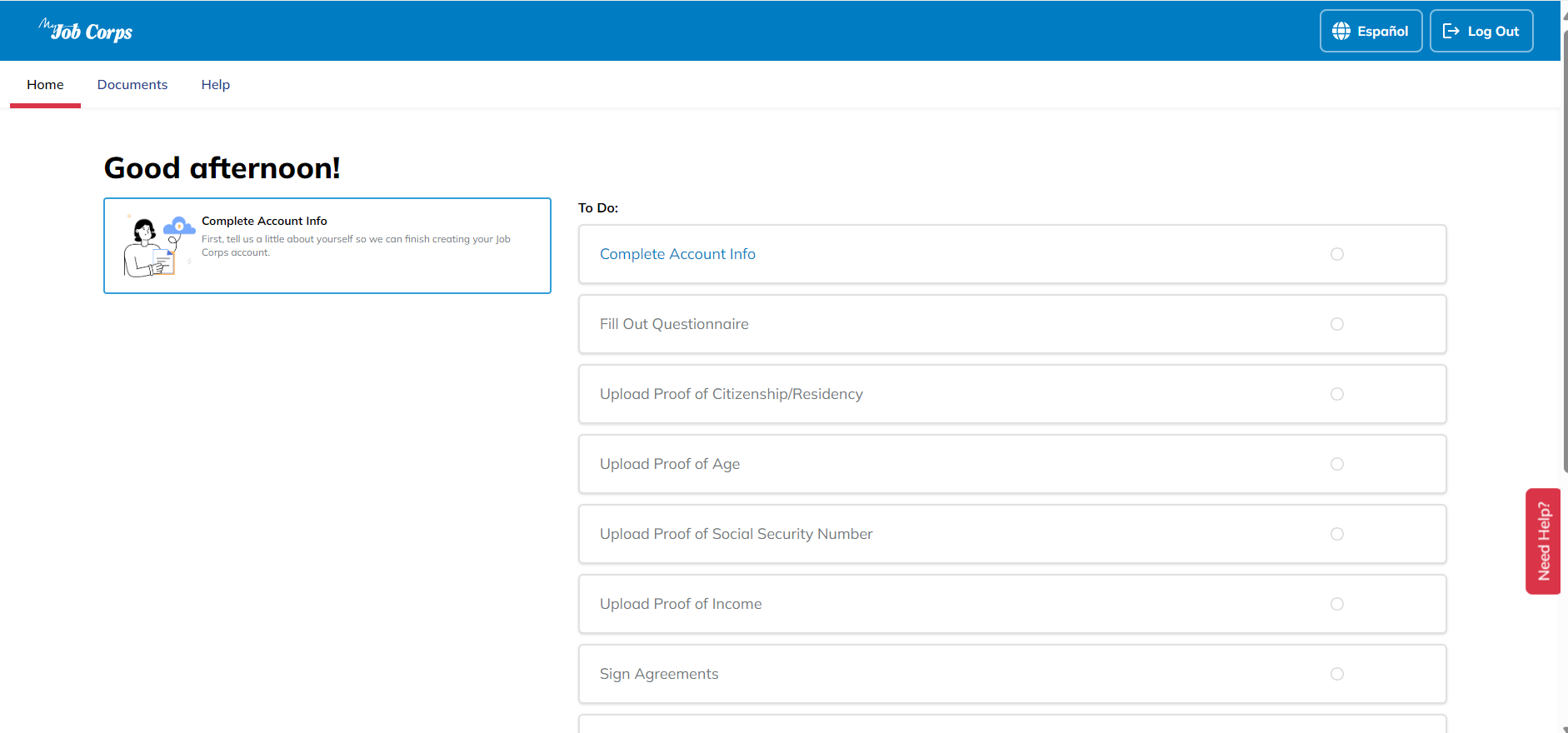Click status circle for Sign Agreements
1568x733 pixels.
pos(1337,674)
